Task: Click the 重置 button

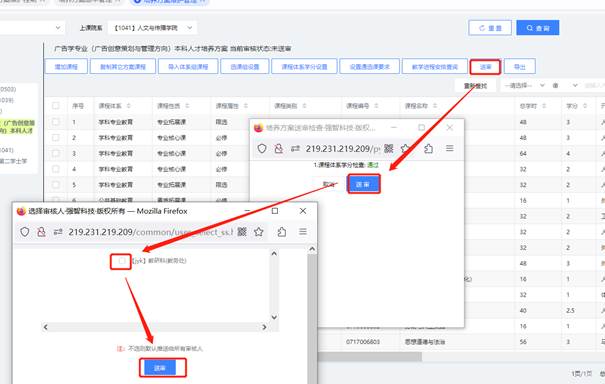Action: pyautogui.click(x=490, y=28)
